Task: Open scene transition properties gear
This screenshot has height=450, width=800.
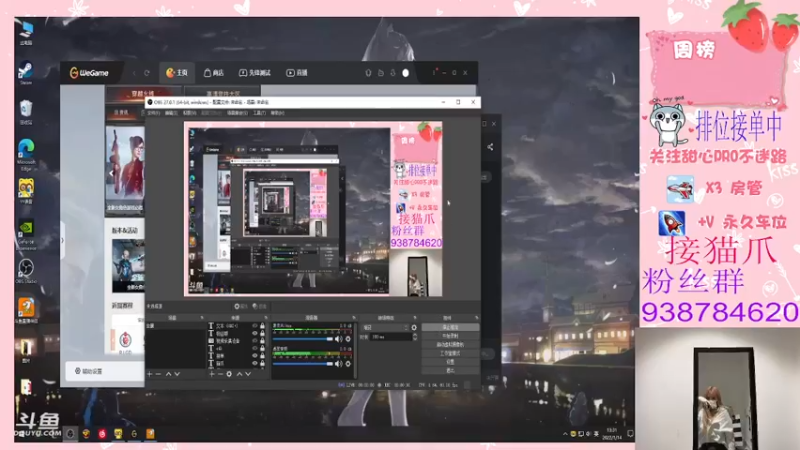Action: coord(414,328)
